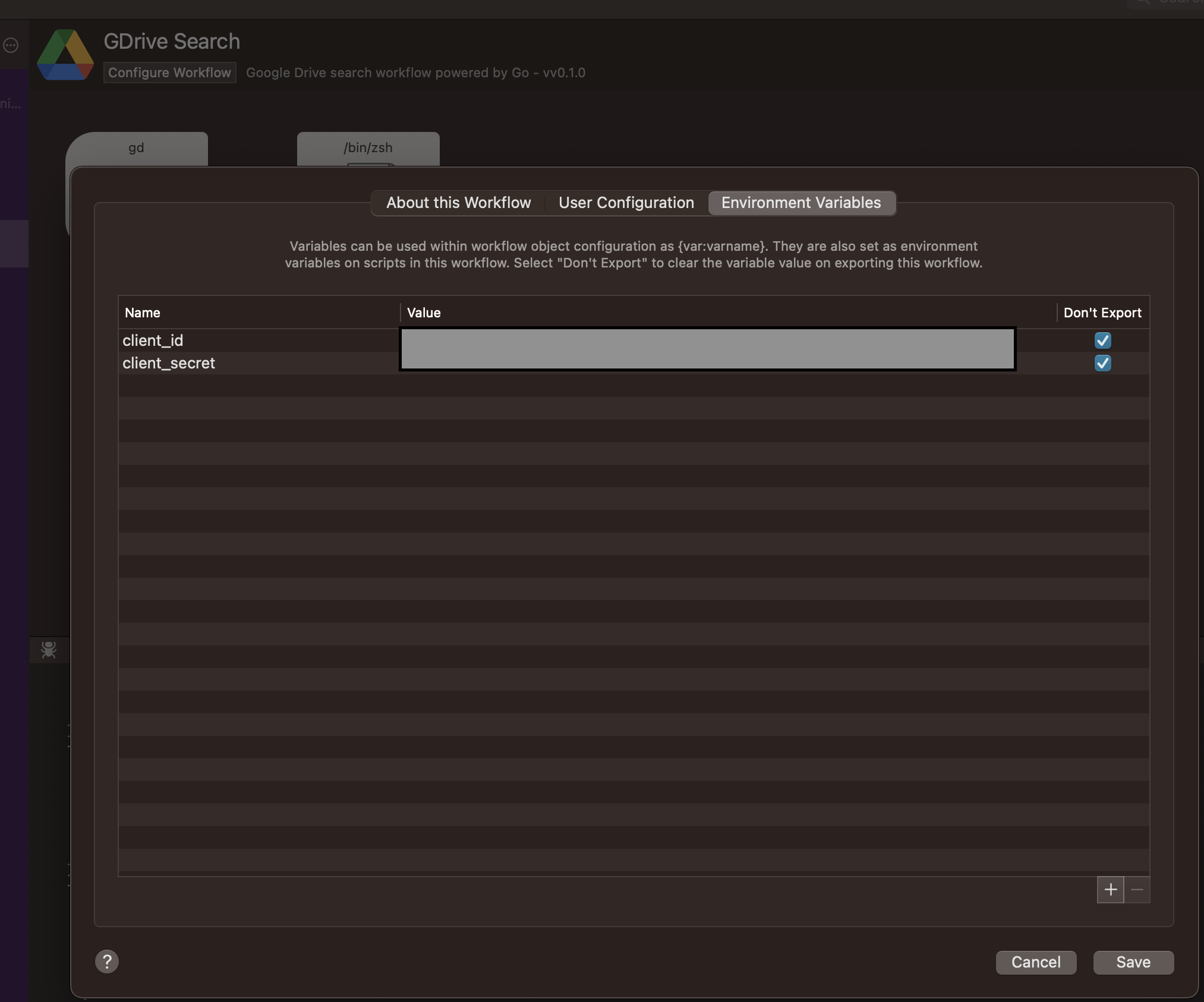Remove selected variable with minus icon
The height and width of the screenshot is (1002, 1204).
[1137, 890]
